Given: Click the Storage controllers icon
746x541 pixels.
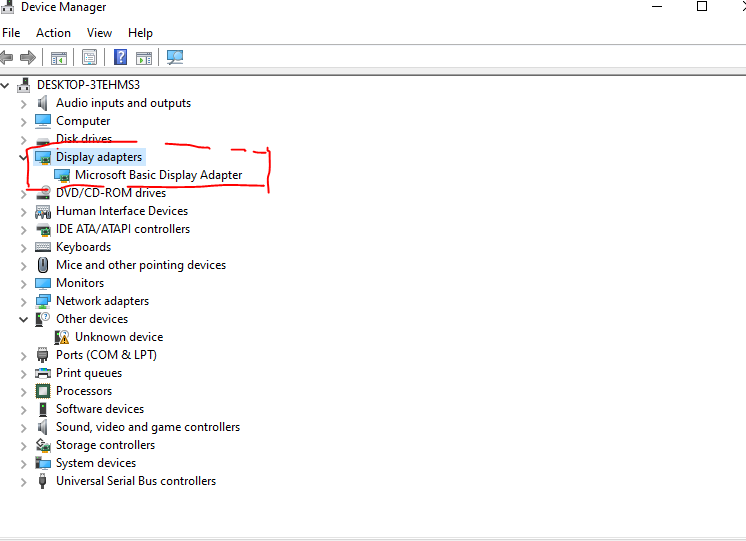Looking at the screenshot, I should click(43, 445).
